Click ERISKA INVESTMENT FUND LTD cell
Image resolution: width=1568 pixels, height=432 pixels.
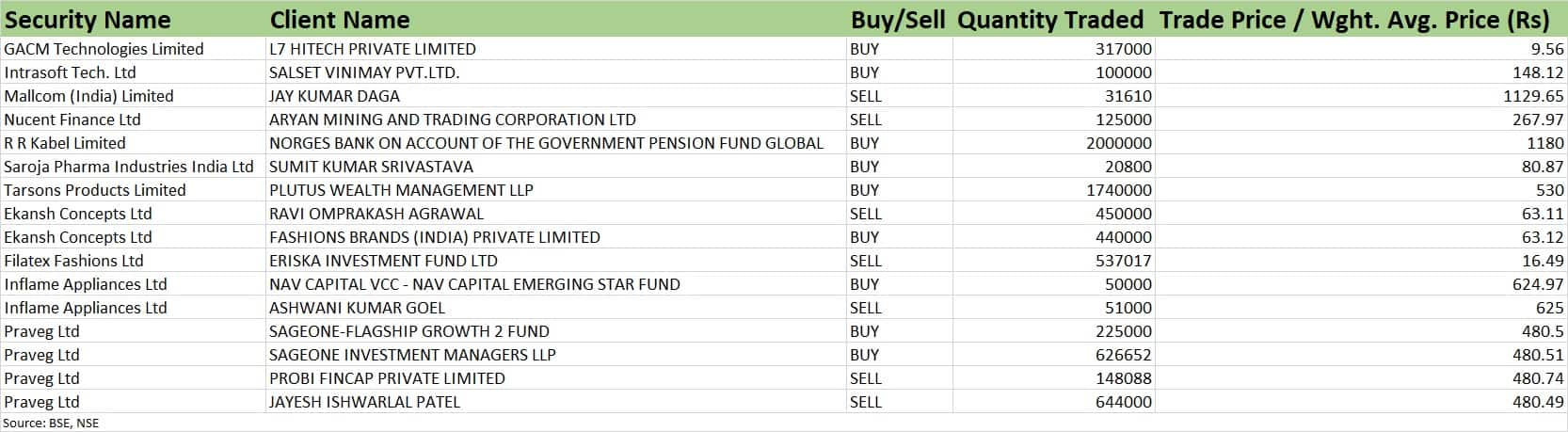[383, 261]
